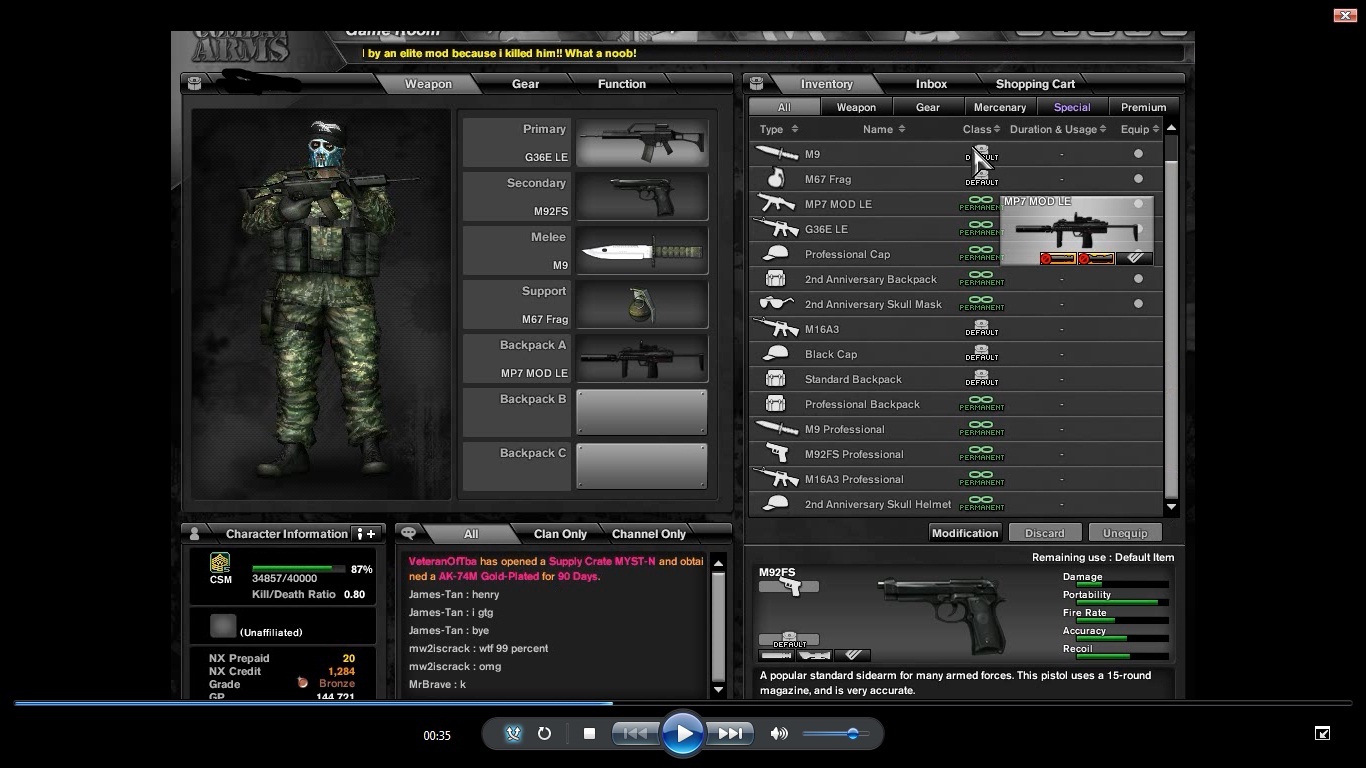Screen dimensions: 1366x768
Task: Select the M92FS Professional pistol icon
Action: coord(776,454)
